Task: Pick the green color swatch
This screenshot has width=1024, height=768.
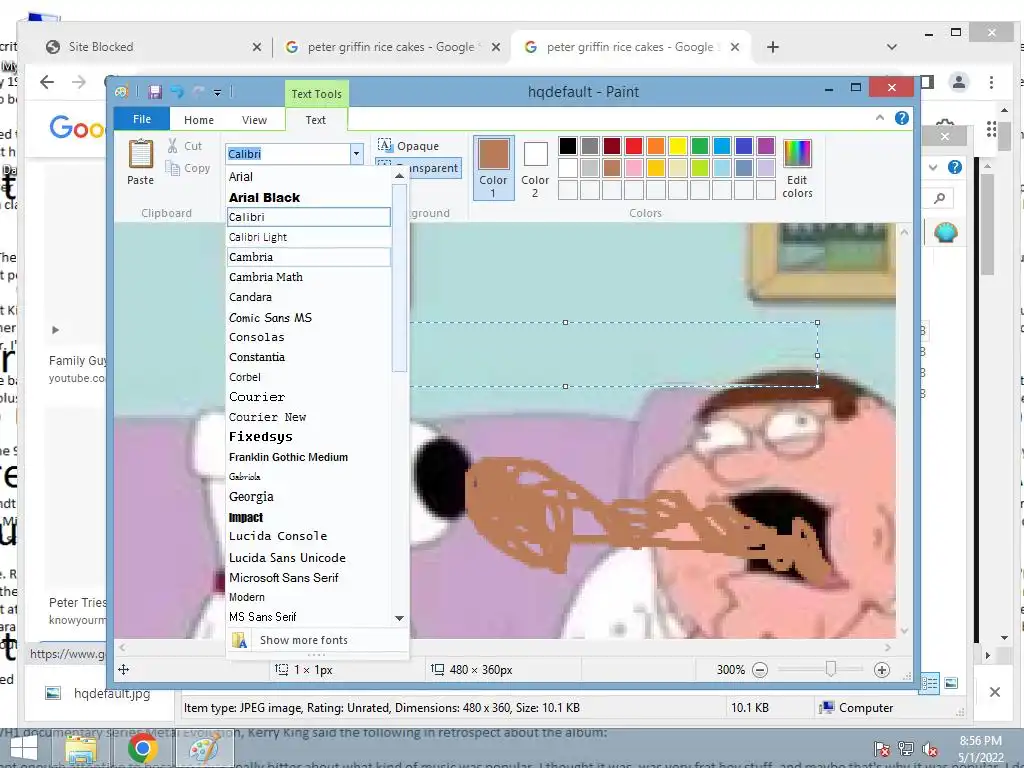Action: 699,146
